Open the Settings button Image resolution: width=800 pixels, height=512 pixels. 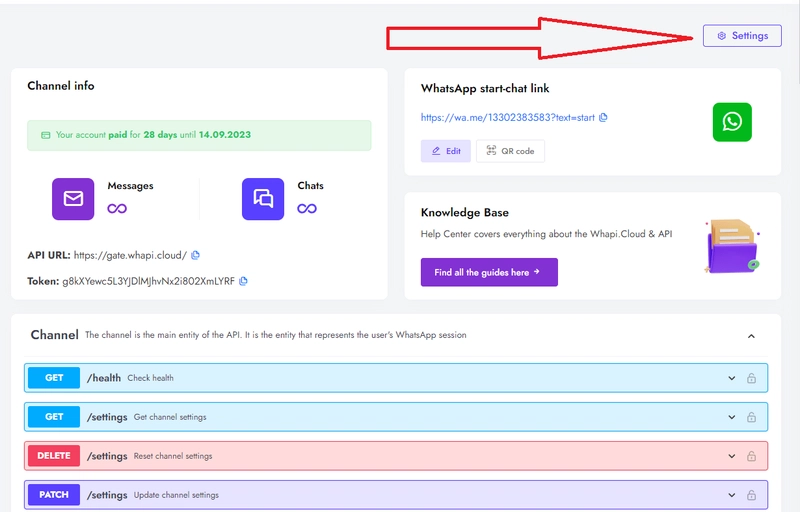point(742,36)
